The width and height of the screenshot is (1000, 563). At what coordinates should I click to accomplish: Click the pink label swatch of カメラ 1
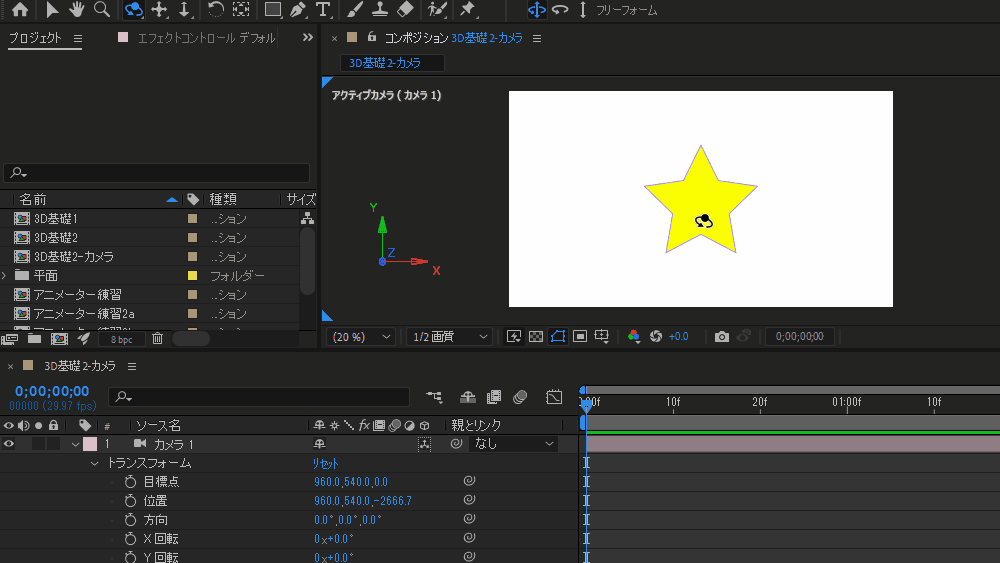(x=90, y=444)
